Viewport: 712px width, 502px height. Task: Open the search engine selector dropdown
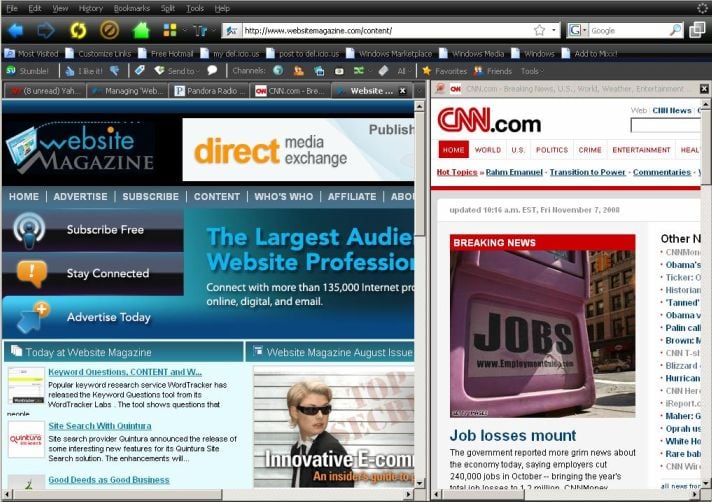point(578,30)
